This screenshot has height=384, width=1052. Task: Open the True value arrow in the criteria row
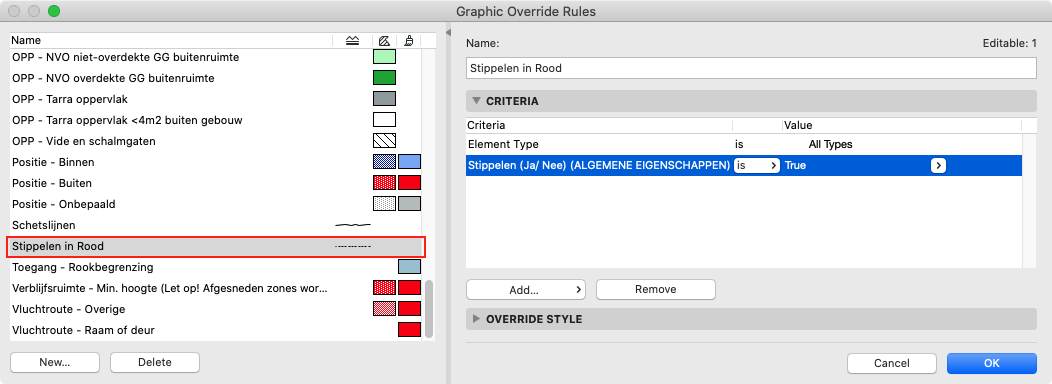(x=938, y=166)
